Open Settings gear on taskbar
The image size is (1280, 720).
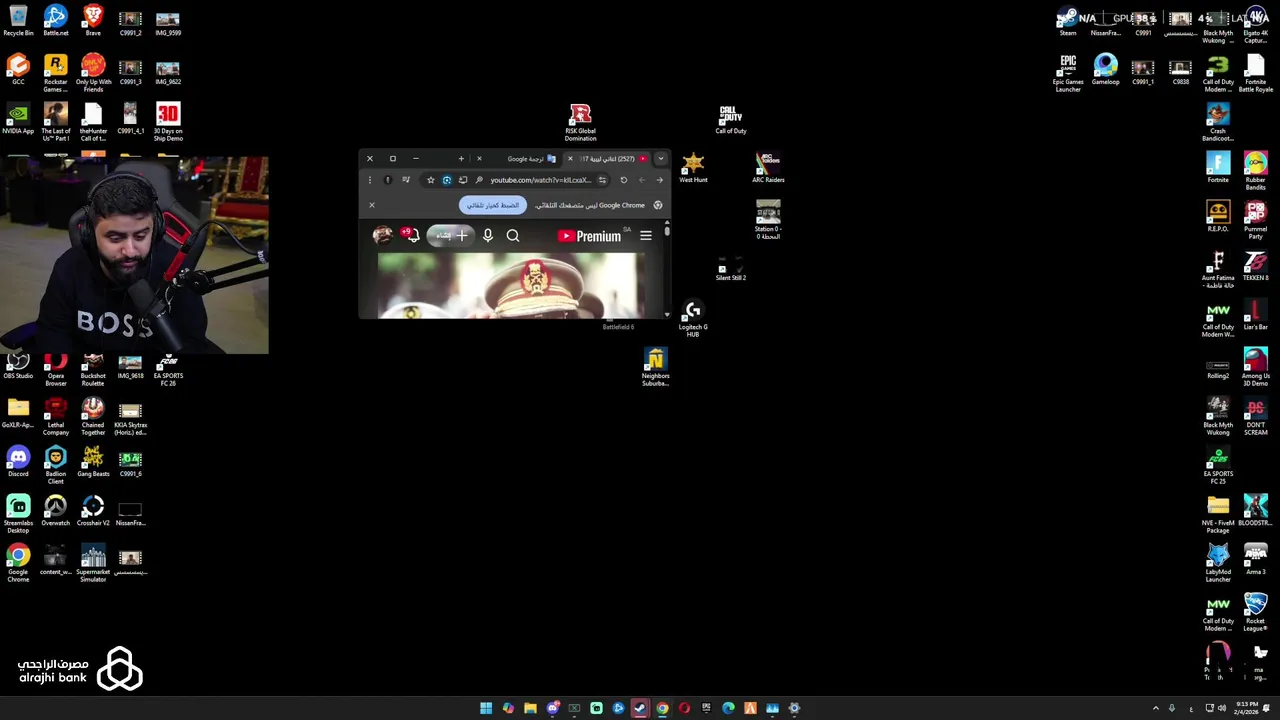click(794, 708)
